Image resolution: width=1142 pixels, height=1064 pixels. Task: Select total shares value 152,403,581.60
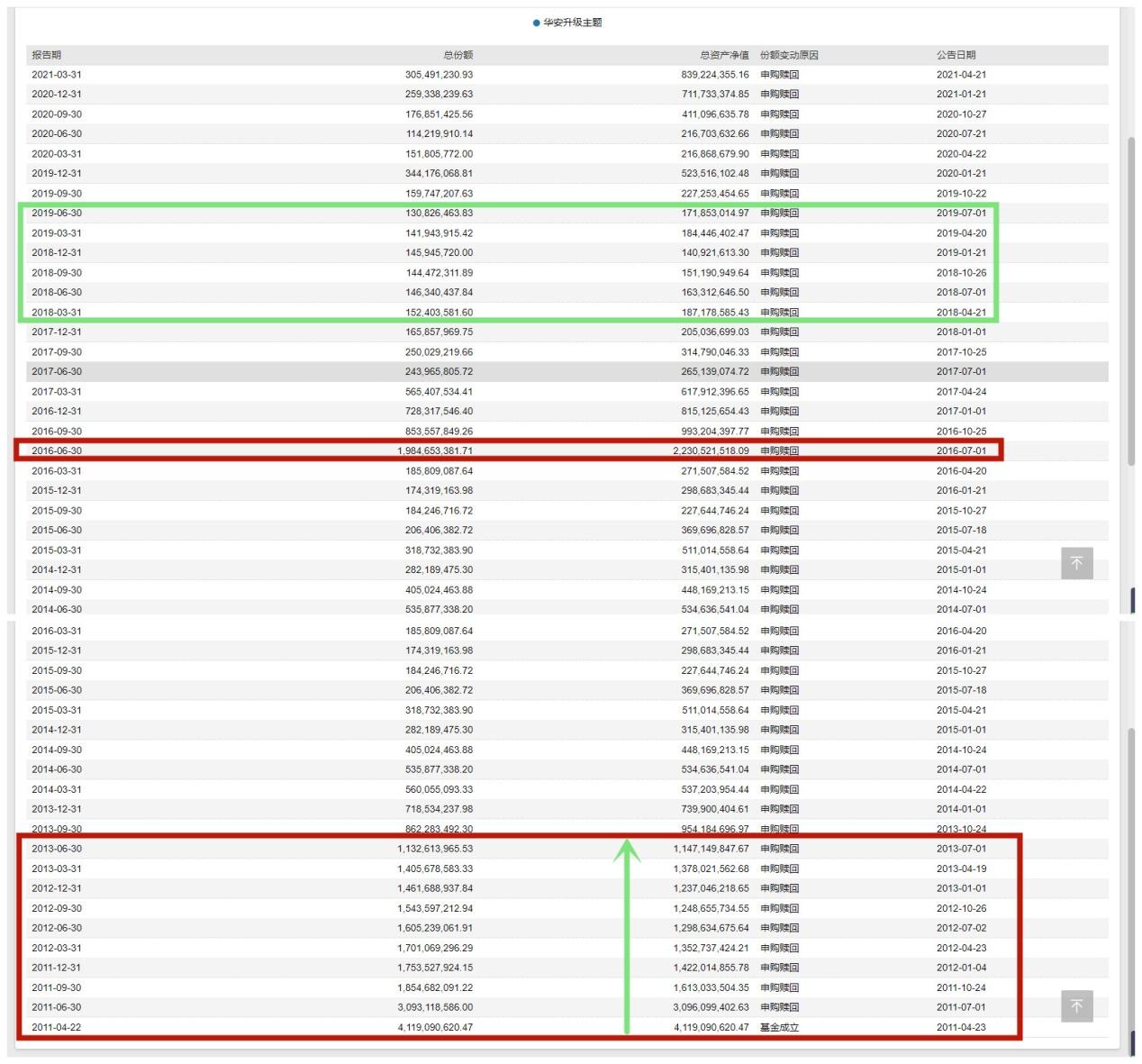[x=439, y=313]
